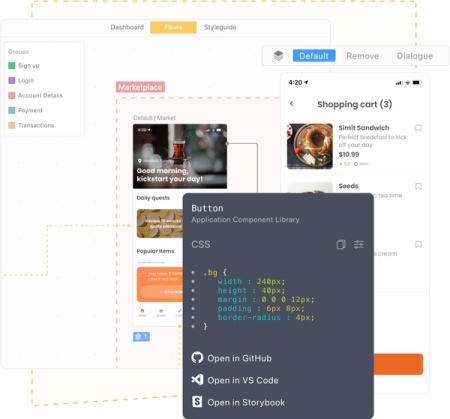The height and width of the screenshot is (419, 450).
Task: Click Open in VS Code
Action: click(243, 380)
